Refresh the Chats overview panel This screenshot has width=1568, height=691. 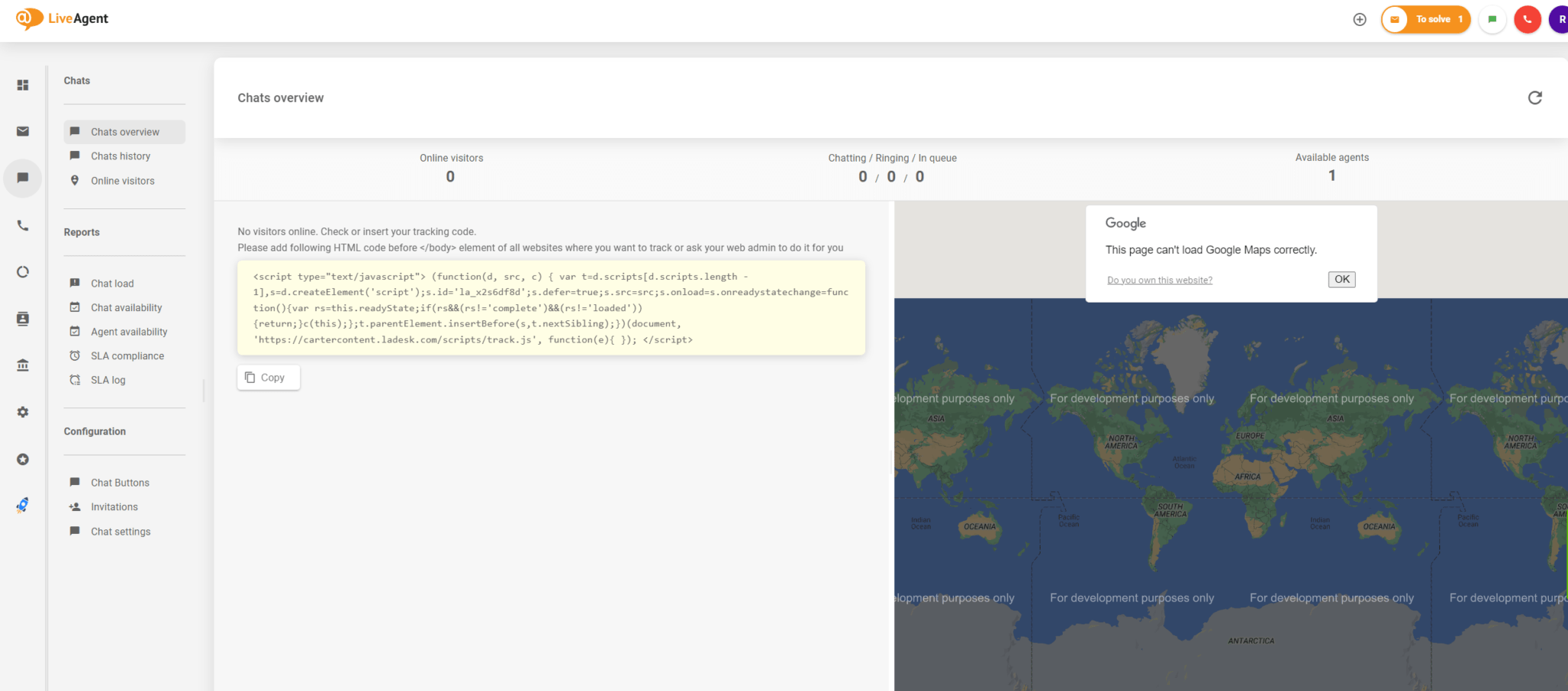(1534, 98)
